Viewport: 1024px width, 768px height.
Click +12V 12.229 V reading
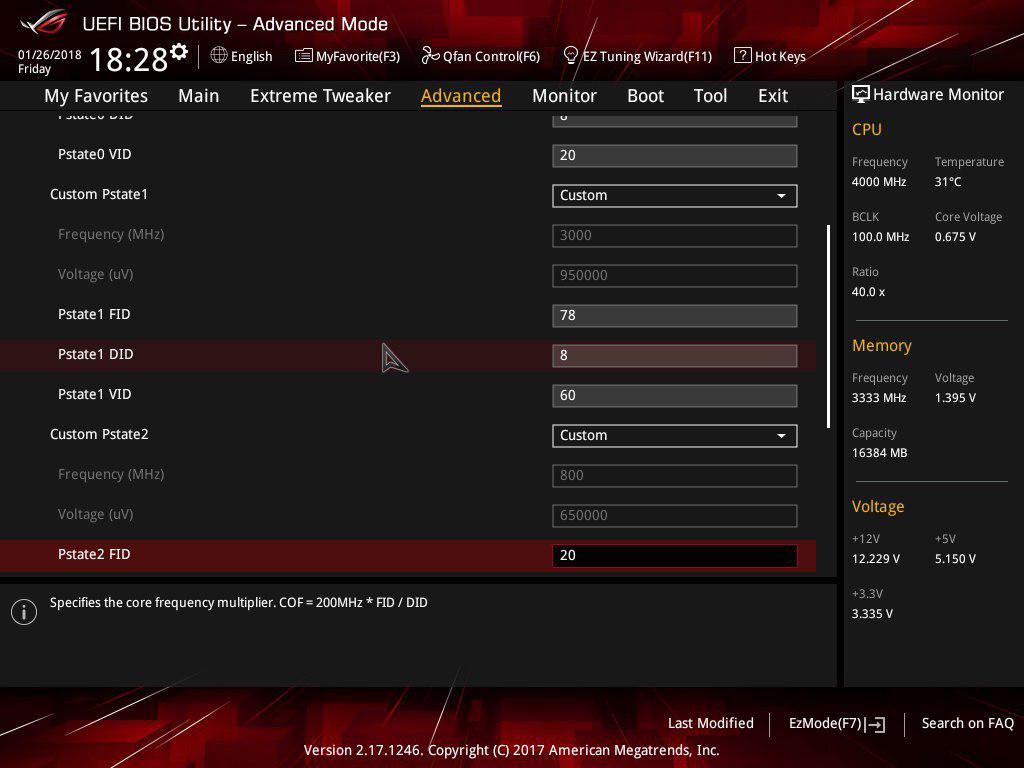coord(876,559)
